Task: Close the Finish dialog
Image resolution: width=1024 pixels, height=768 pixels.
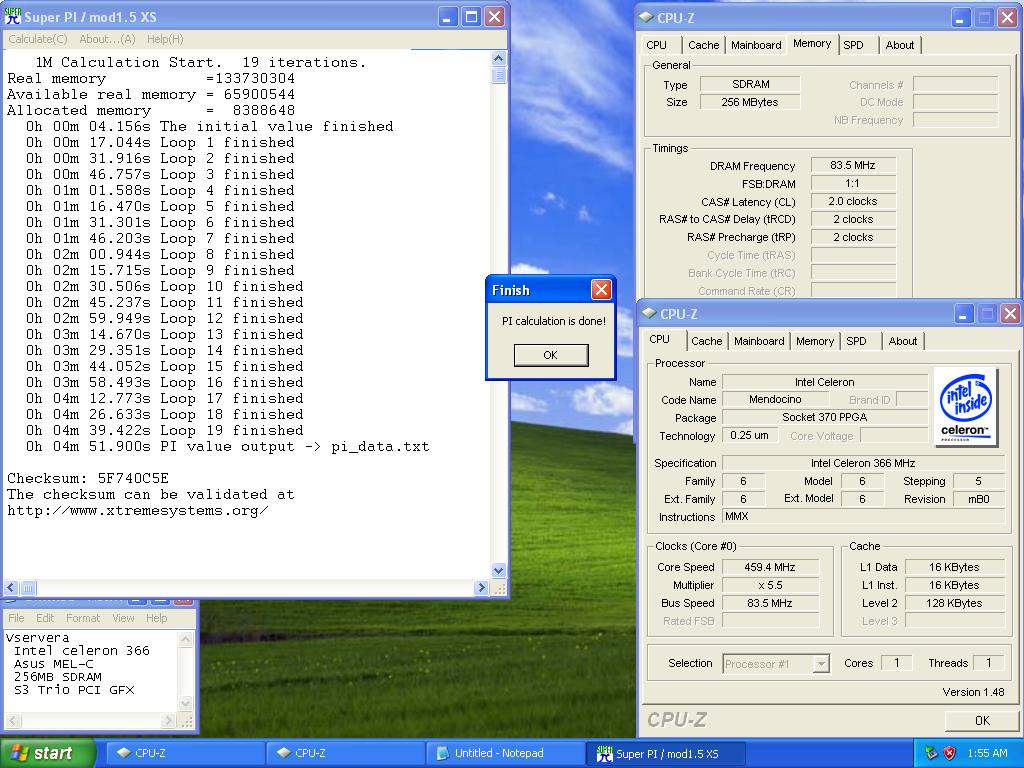Action: (x=601, y=289)
